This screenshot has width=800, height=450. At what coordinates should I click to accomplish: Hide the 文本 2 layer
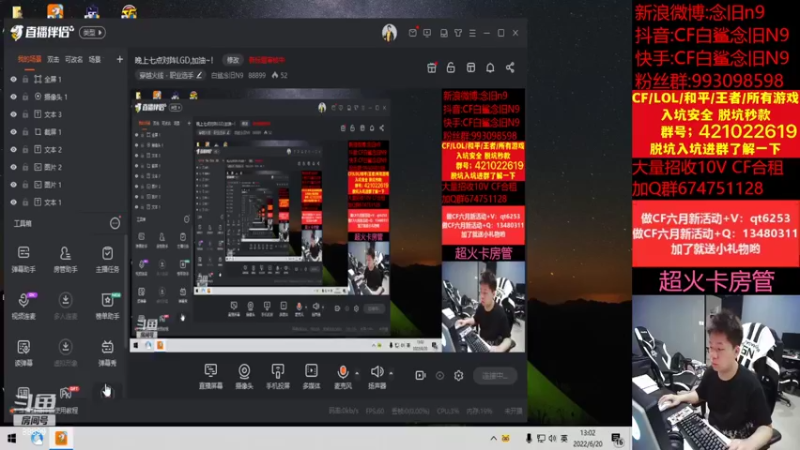pos(13,149)
